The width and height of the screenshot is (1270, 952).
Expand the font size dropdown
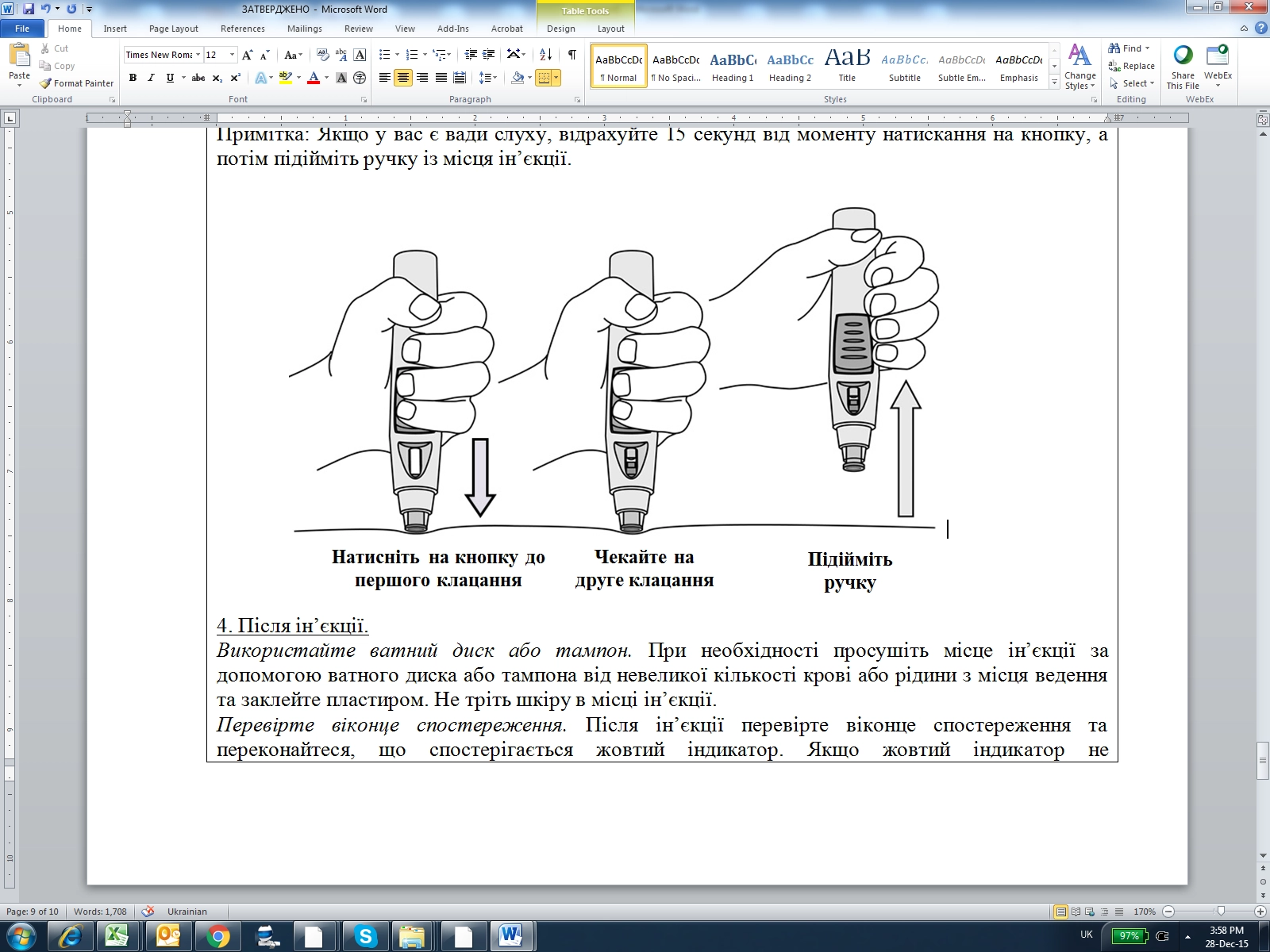tap(232, 55)
